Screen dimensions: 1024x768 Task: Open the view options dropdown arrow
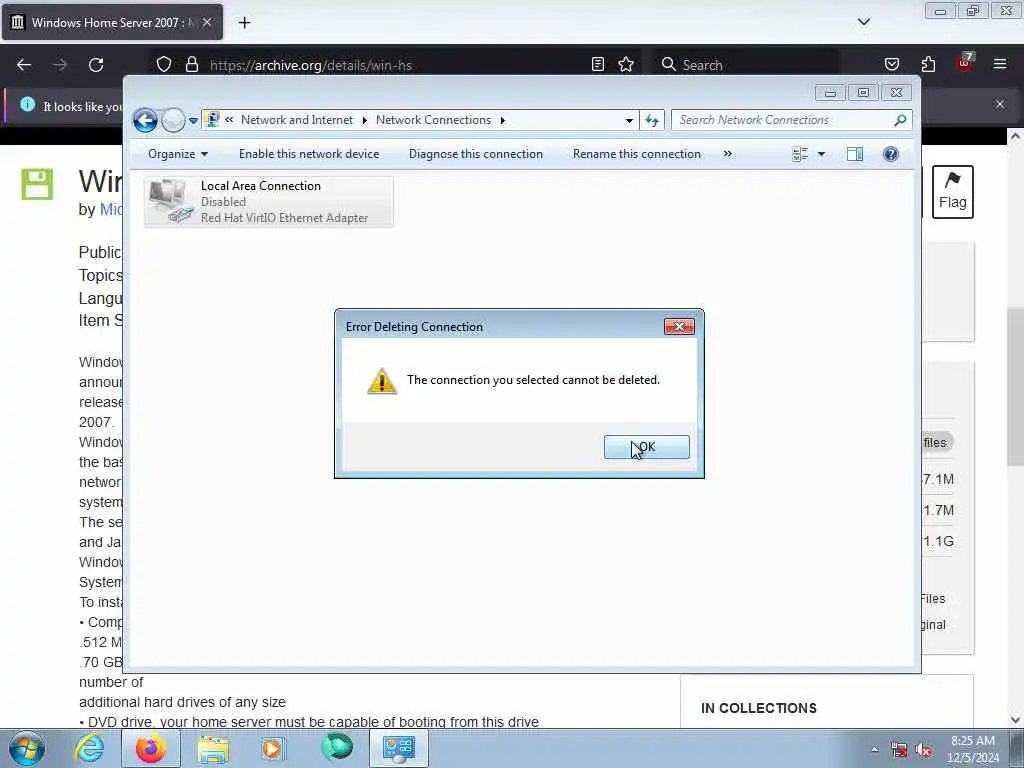(822, 154)
